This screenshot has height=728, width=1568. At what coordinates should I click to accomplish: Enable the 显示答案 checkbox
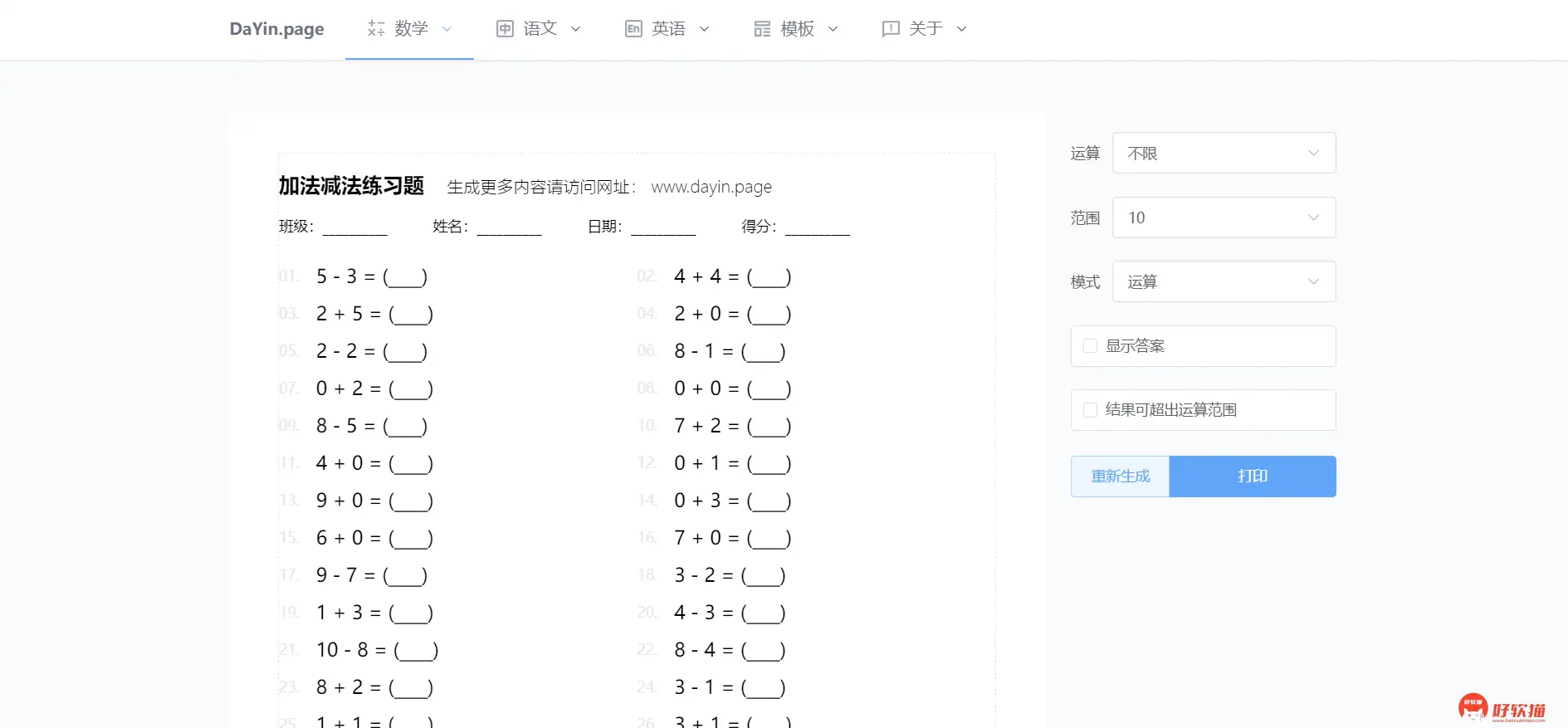point(1091,346)
